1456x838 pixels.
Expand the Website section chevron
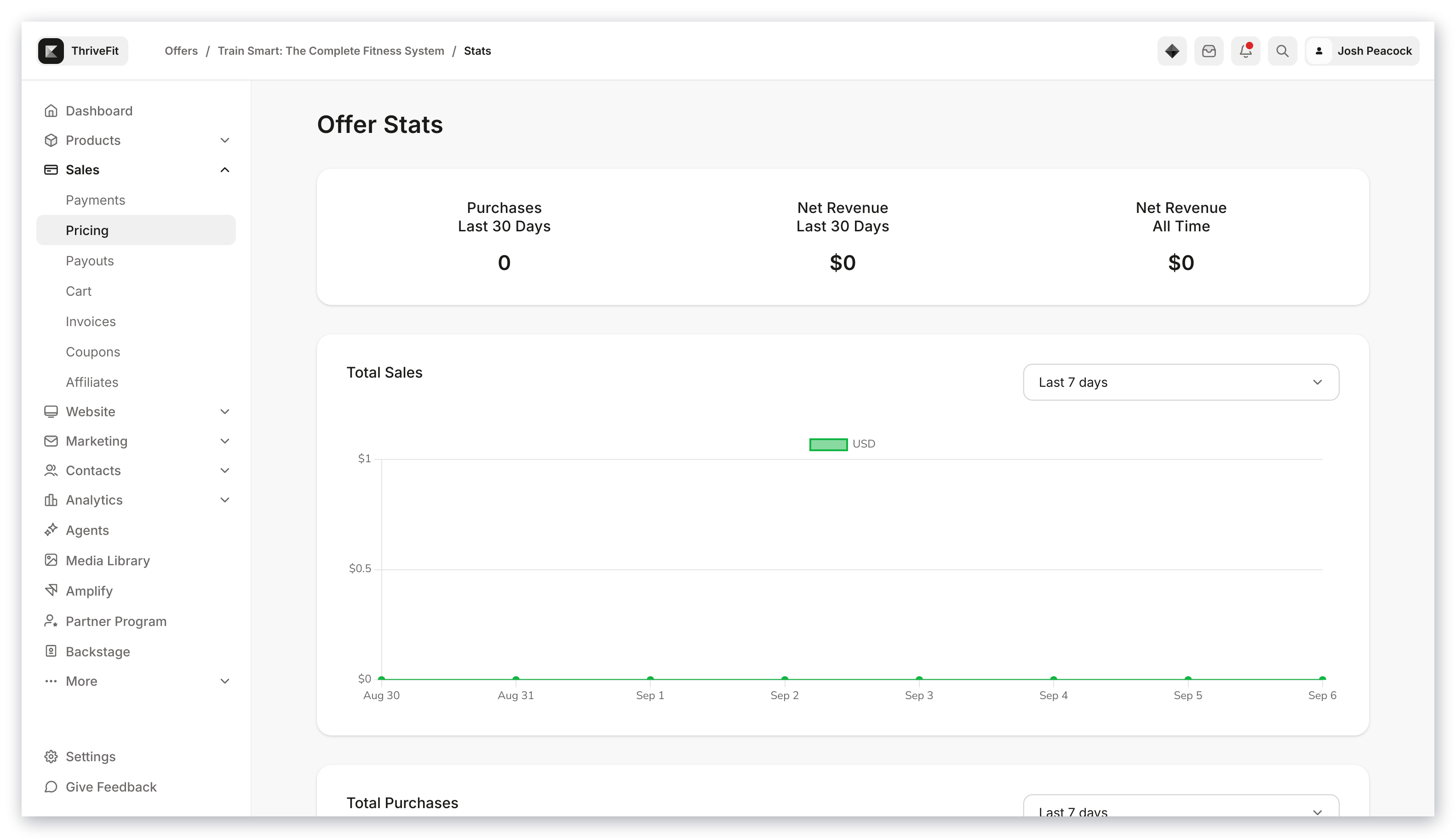224,411
